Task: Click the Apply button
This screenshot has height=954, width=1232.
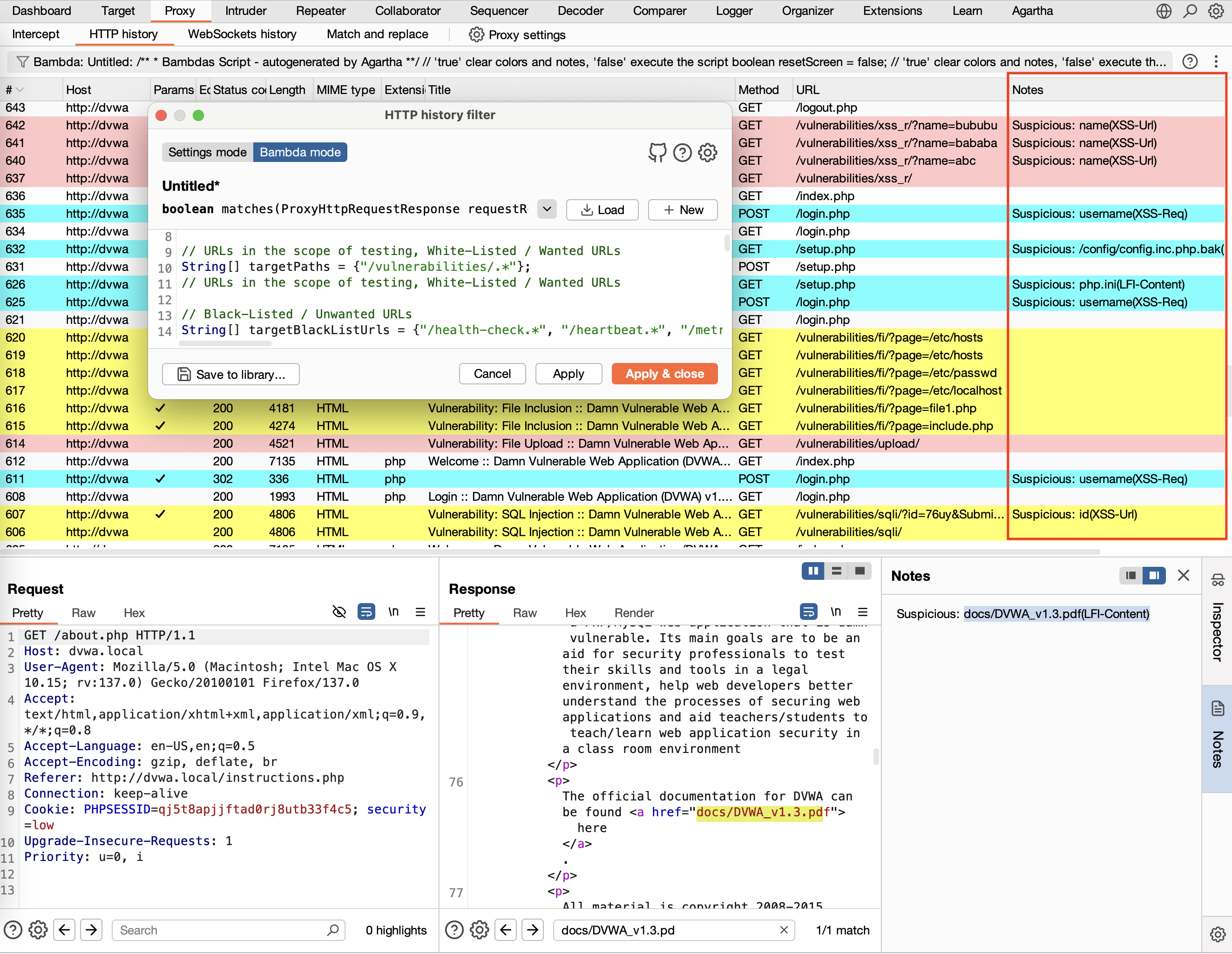Action: pyautogui.click(x=569, y=374)
